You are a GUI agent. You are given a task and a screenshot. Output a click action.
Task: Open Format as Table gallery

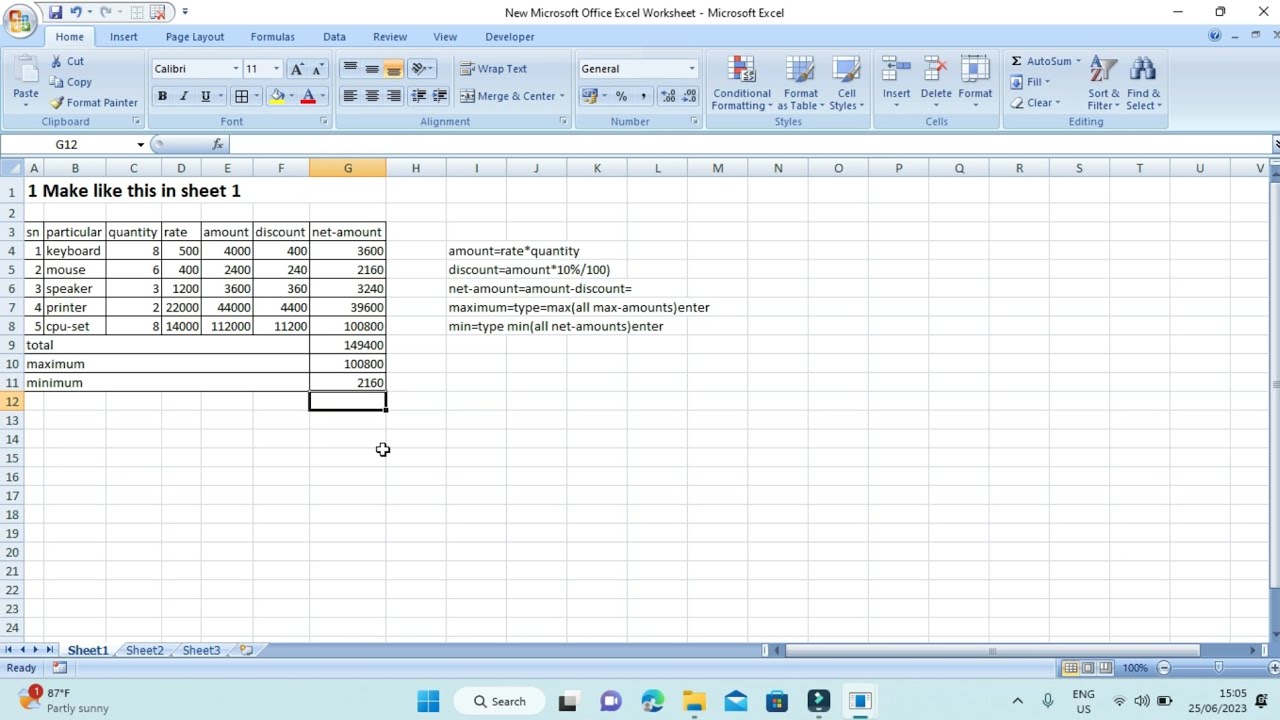(800, 83)
